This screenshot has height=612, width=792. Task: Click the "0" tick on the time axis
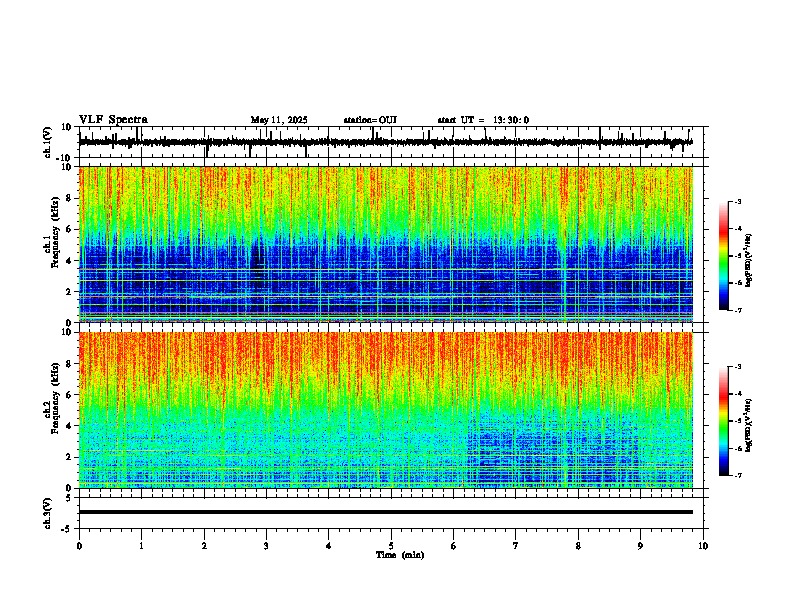click(79, 546)
